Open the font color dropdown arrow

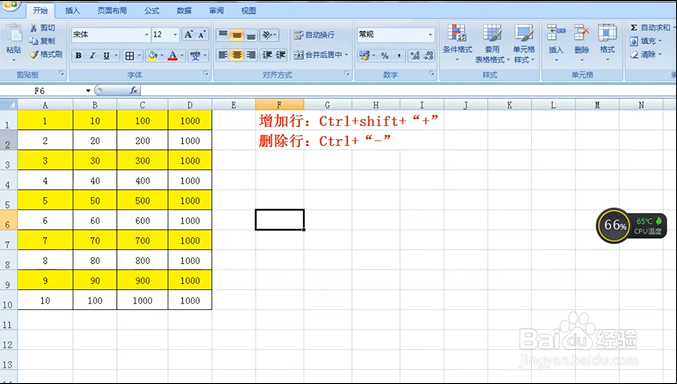pyautogui.click(x=182, y=55)
